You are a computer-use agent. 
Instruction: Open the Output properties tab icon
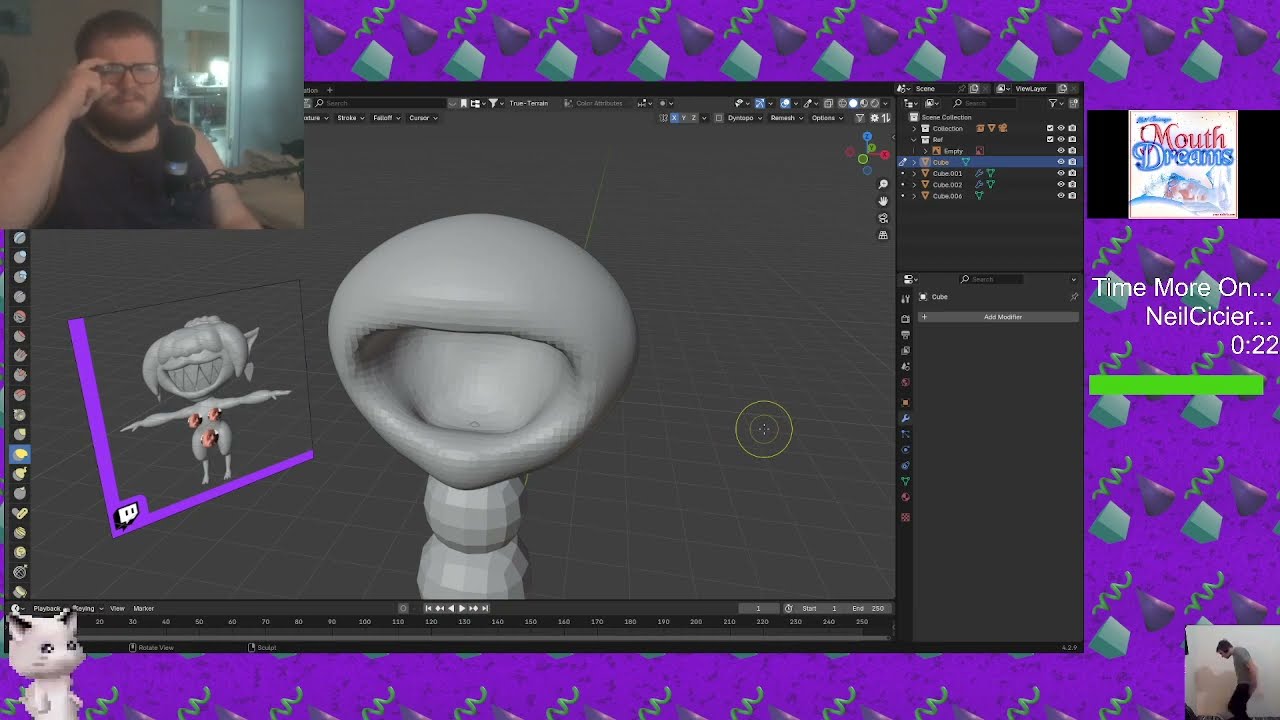coord(906,335)
